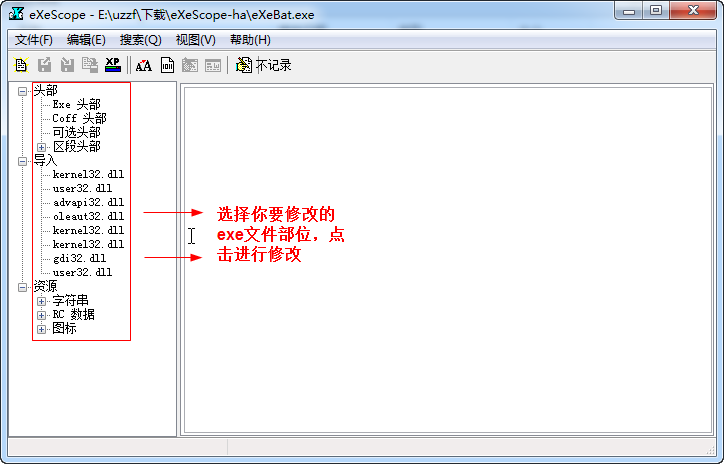Viewport: 724px width, 464px height.
Task: Expand the 区段头部 node
Action: pyautogui.click(x=41, y=147)
